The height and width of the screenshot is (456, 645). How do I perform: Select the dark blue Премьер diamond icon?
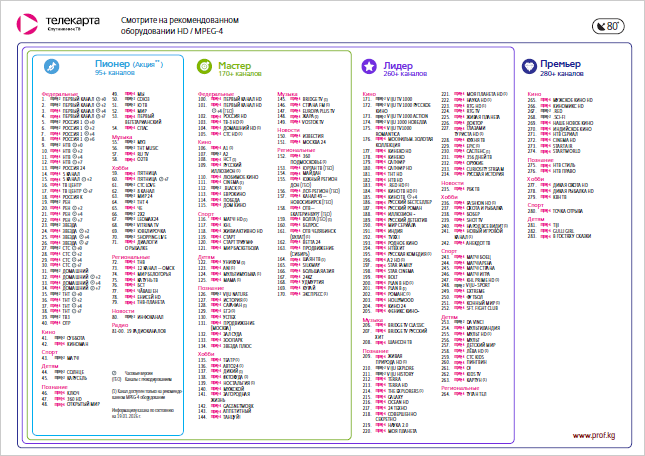pyautogui.click(x=529, y=66)
